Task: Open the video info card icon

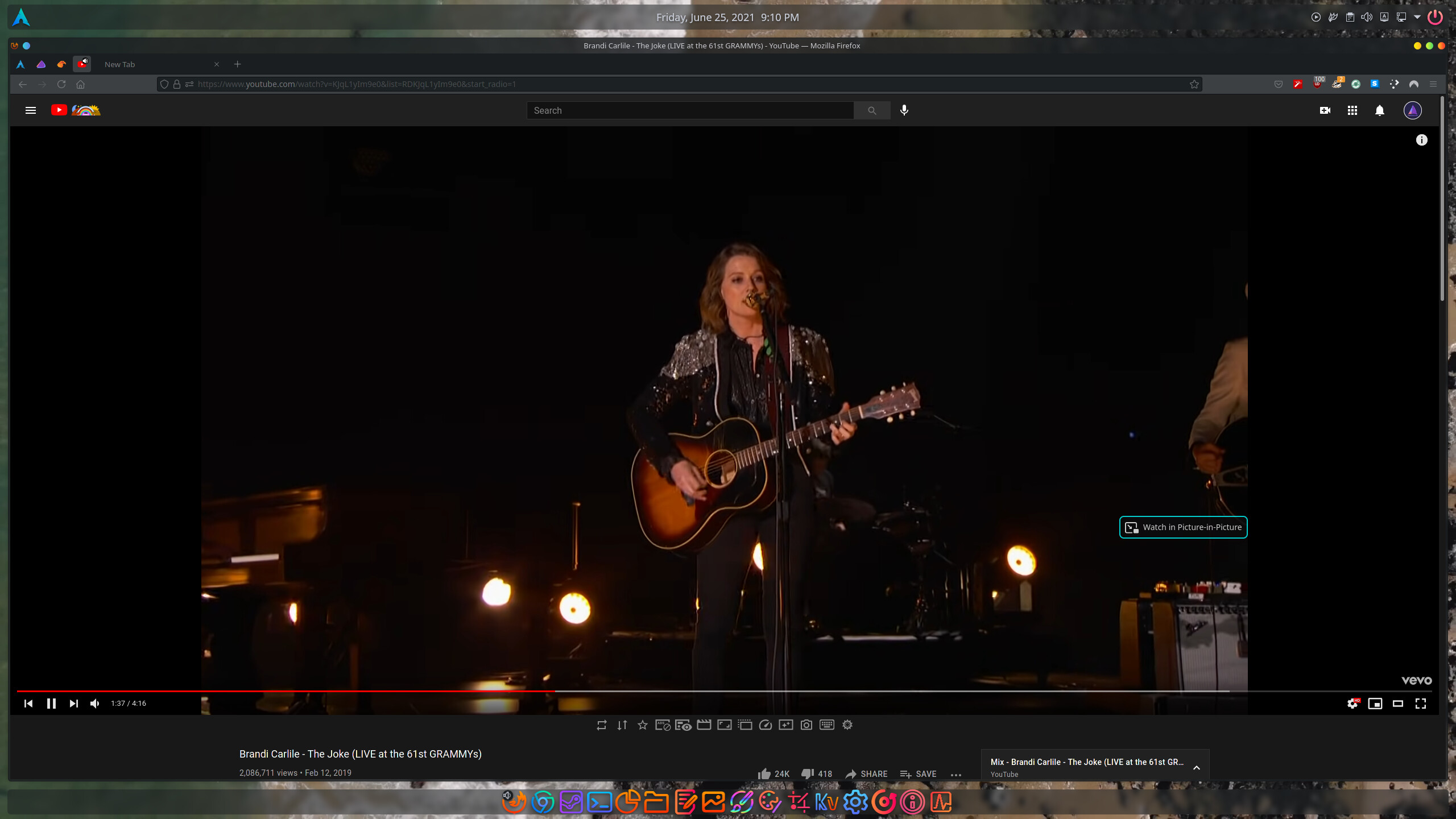Action: 1422,140
